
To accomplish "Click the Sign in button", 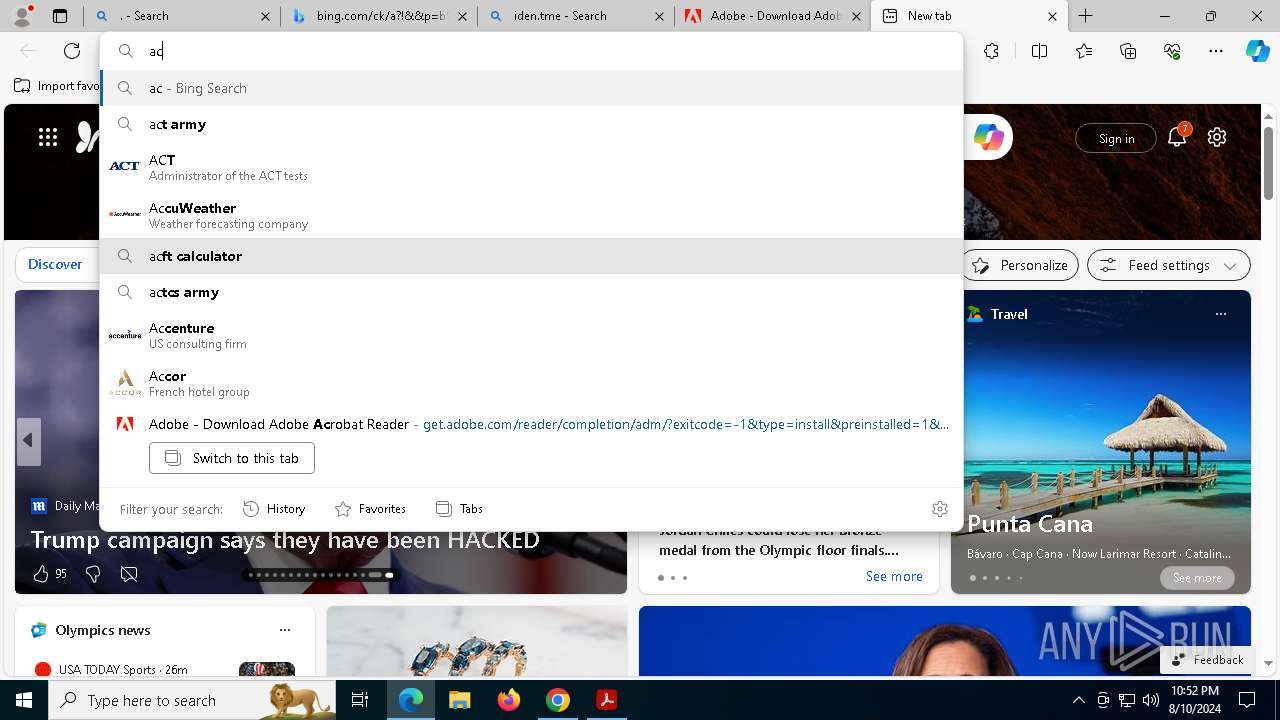I will [1116, 138].
